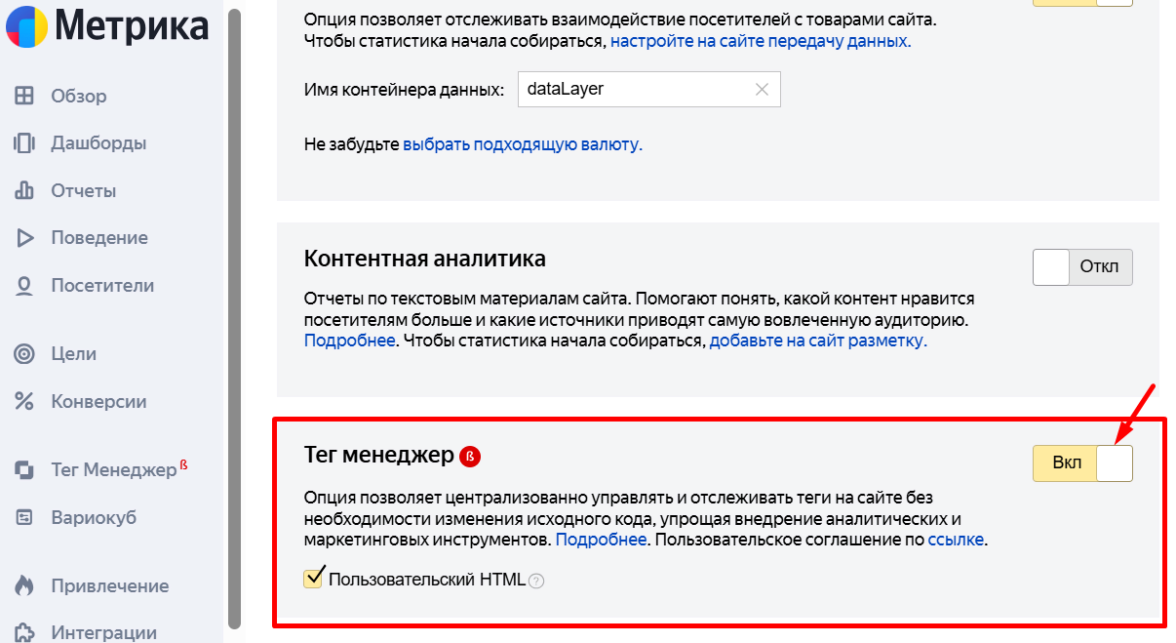Screen dimensions: 1176x643
Task: Open the Интеграции sidebar menu item
Action: coord(103,632)
